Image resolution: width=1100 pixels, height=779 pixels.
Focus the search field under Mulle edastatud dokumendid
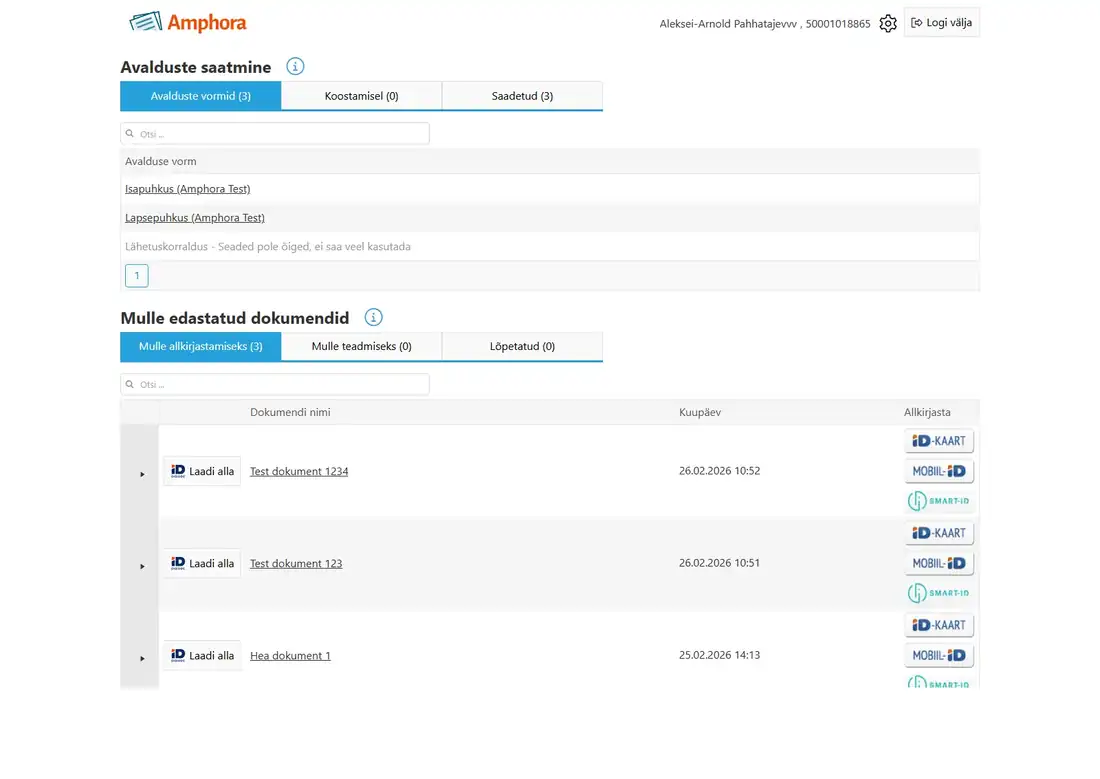click(275, 384)
